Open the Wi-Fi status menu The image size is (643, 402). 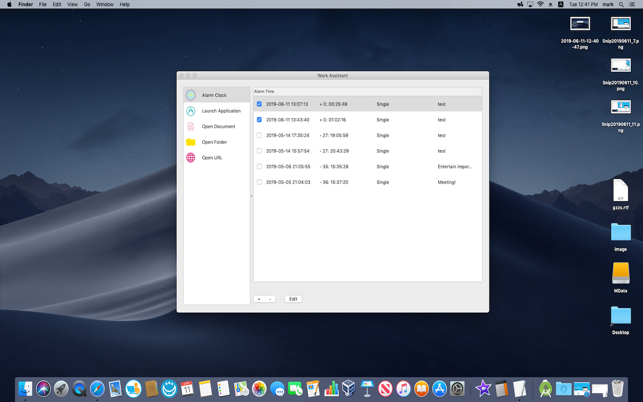click(540, 4)
